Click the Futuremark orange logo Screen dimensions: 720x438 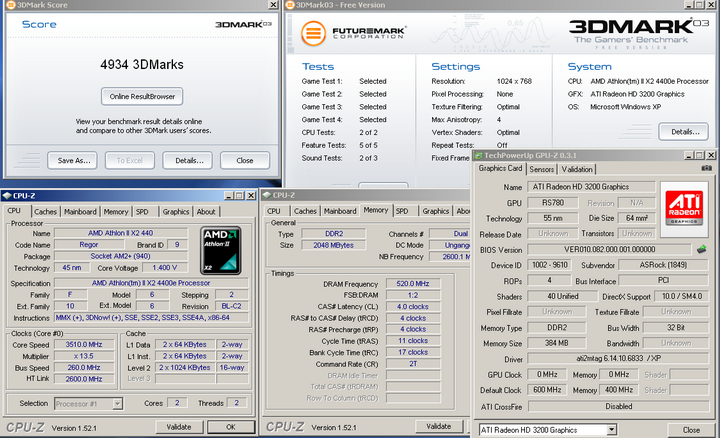click(x=313, y=34)
